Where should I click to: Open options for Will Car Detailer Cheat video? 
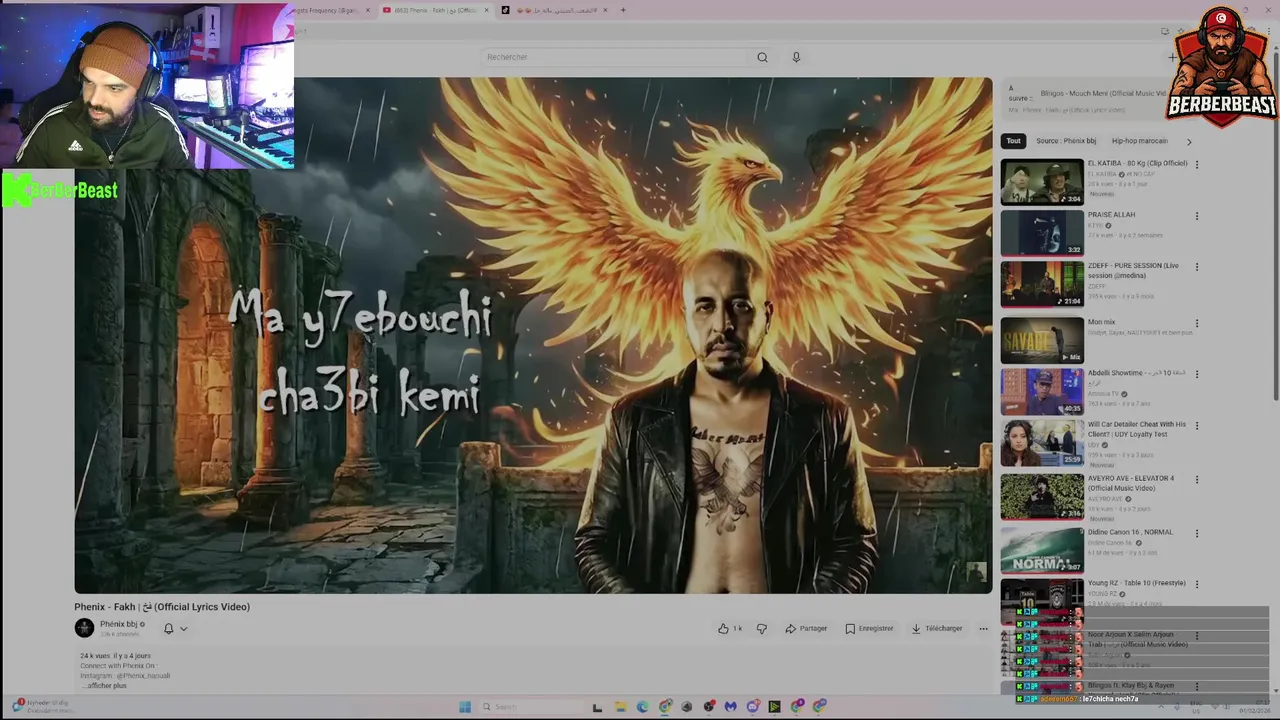coord(1196,425)
